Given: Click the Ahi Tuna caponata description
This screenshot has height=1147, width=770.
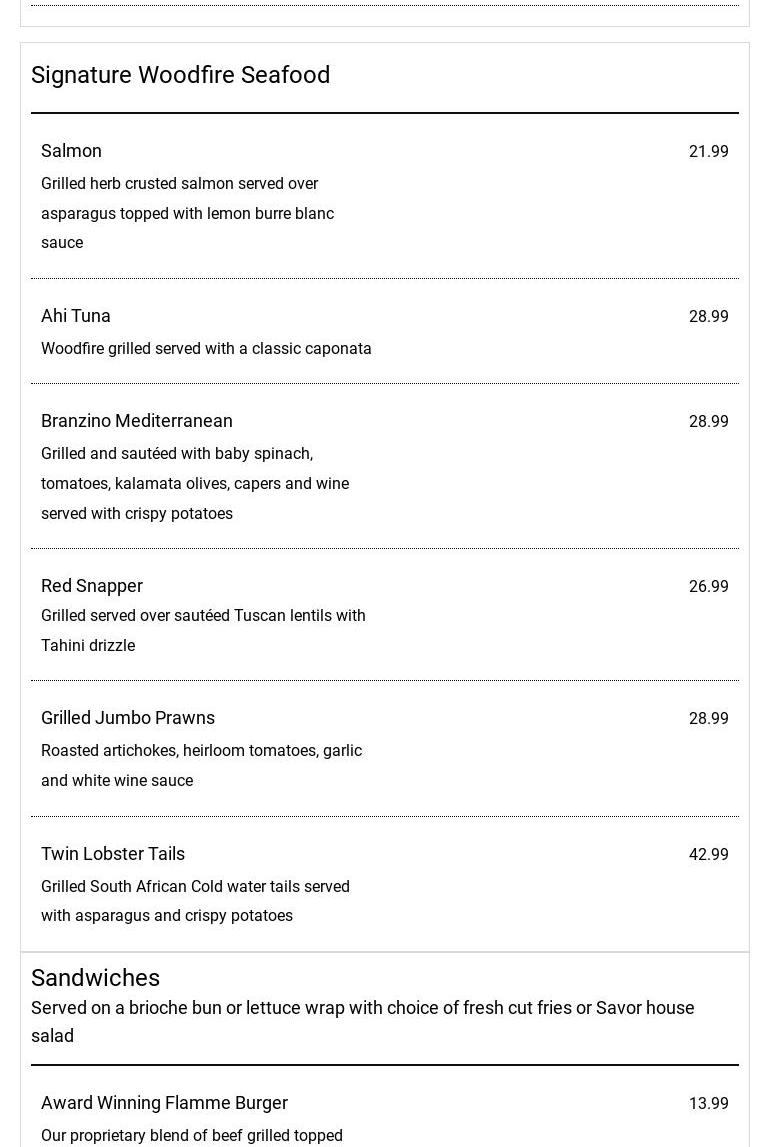Looking at the screenshot, I should tap(206, 349).
